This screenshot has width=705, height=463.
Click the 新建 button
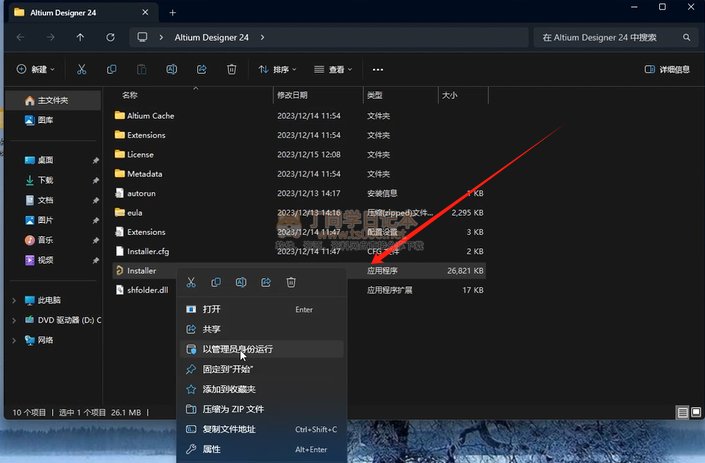[x=36, y=70]
